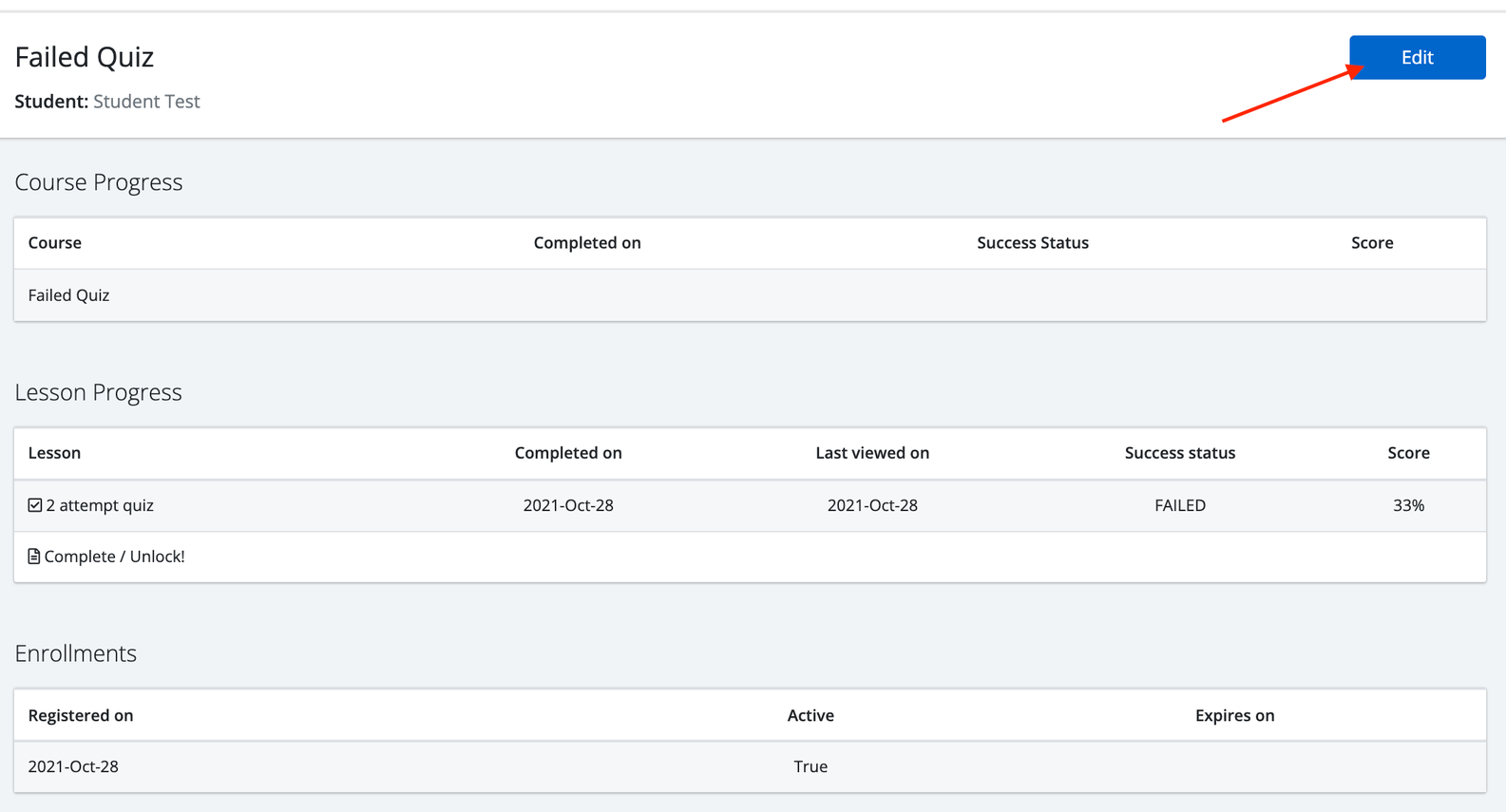Click the Enrollments section heading
The image size is (1506, 812).
pos(76,653)
